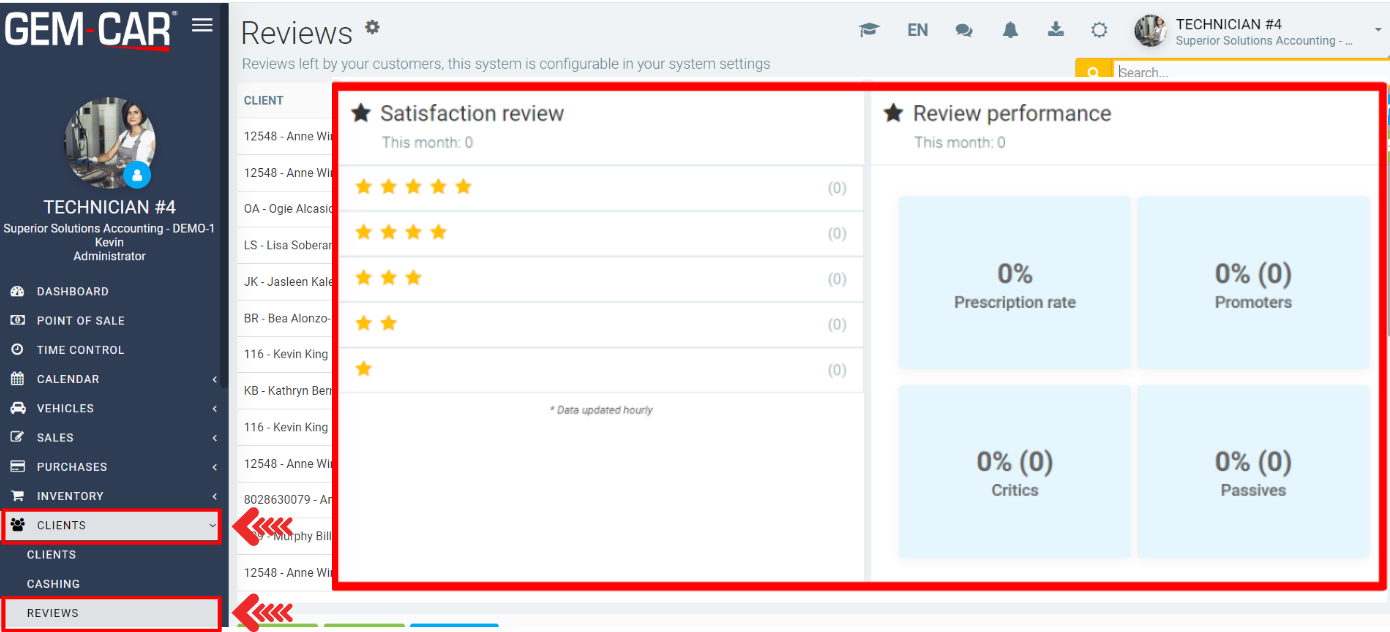Image resolution: width=1390 pixels, height=632 pixels.
Task: Open the Reviews settings gear icon
Action: [x=372, y=28]
